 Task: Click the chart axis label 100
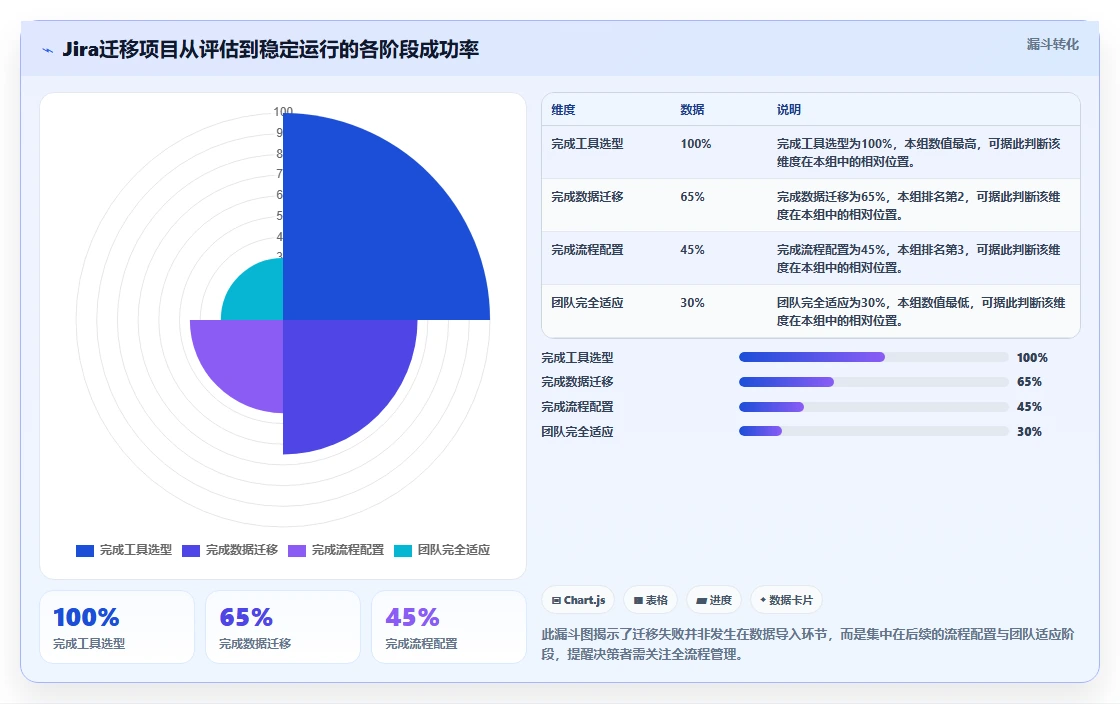coord(283,111)
